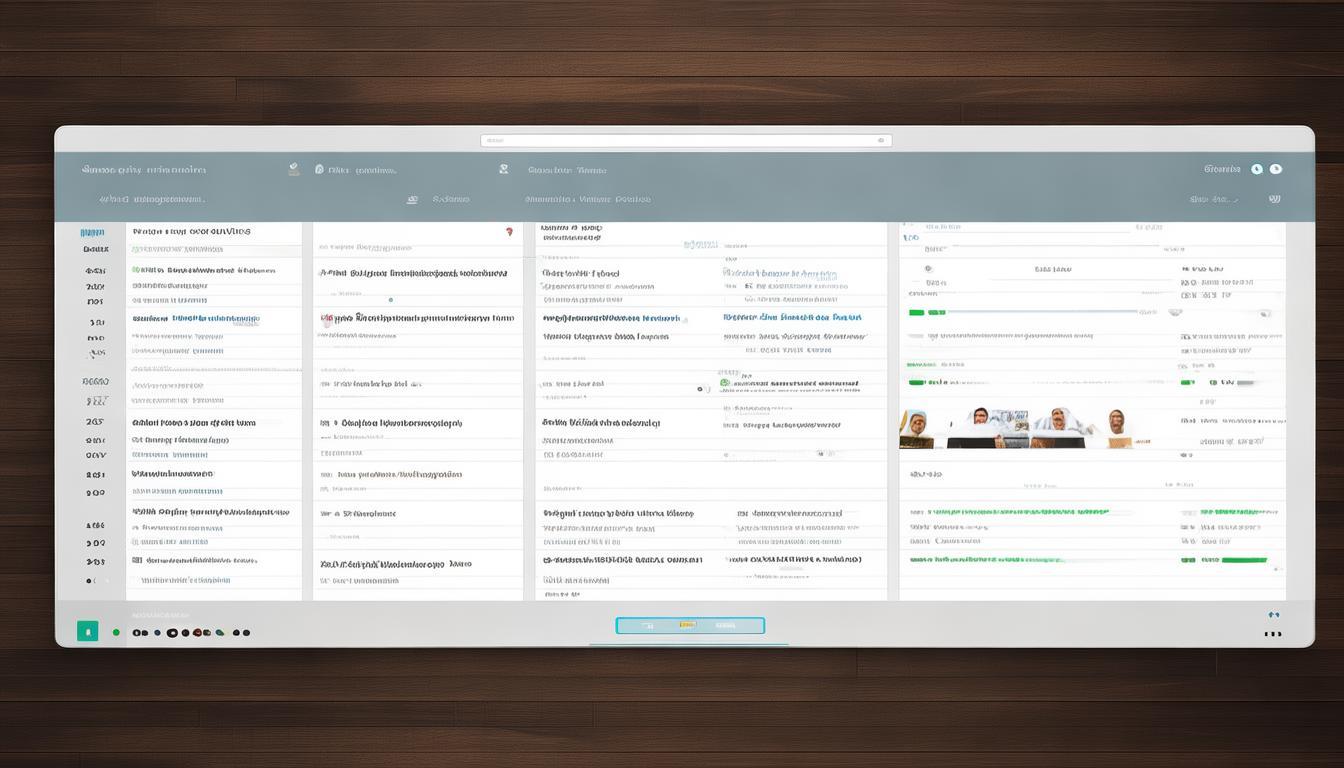
Task: Toggle the small switch right of the long green progress bar
Action: tap(1174, 312)
